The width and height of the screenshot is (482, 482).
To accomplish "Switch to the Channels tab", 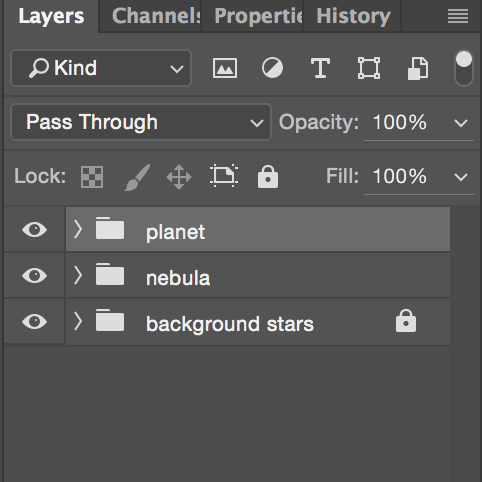I will [x=156, y=16].
